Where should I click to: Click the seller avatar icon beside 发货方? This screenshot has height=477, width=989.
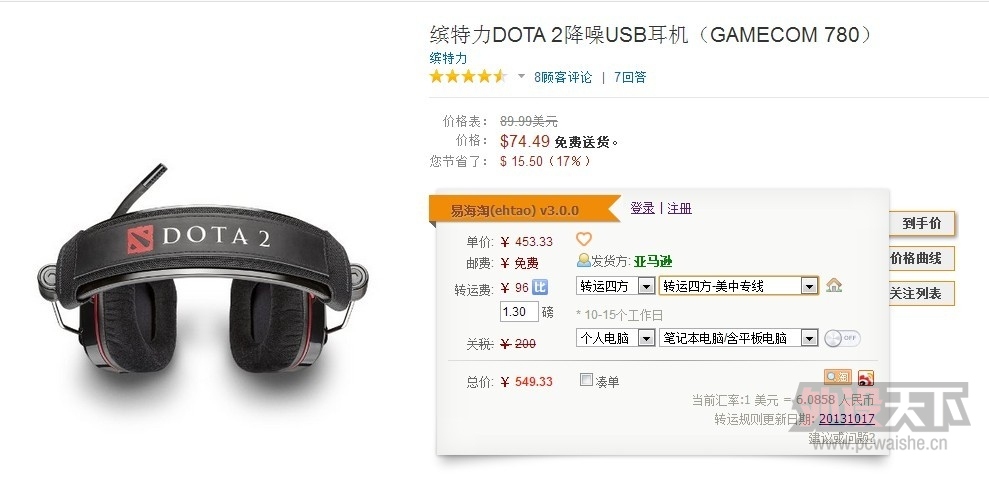(583, 260)
